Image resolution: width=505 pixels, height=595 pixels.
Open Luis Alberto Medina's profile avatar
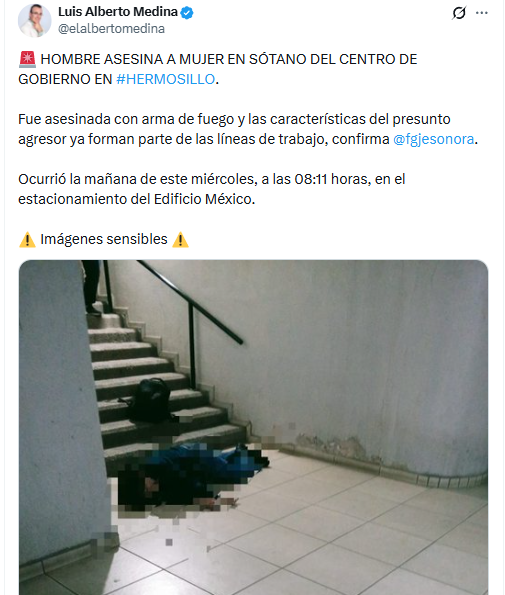click(x=35, y=20)
